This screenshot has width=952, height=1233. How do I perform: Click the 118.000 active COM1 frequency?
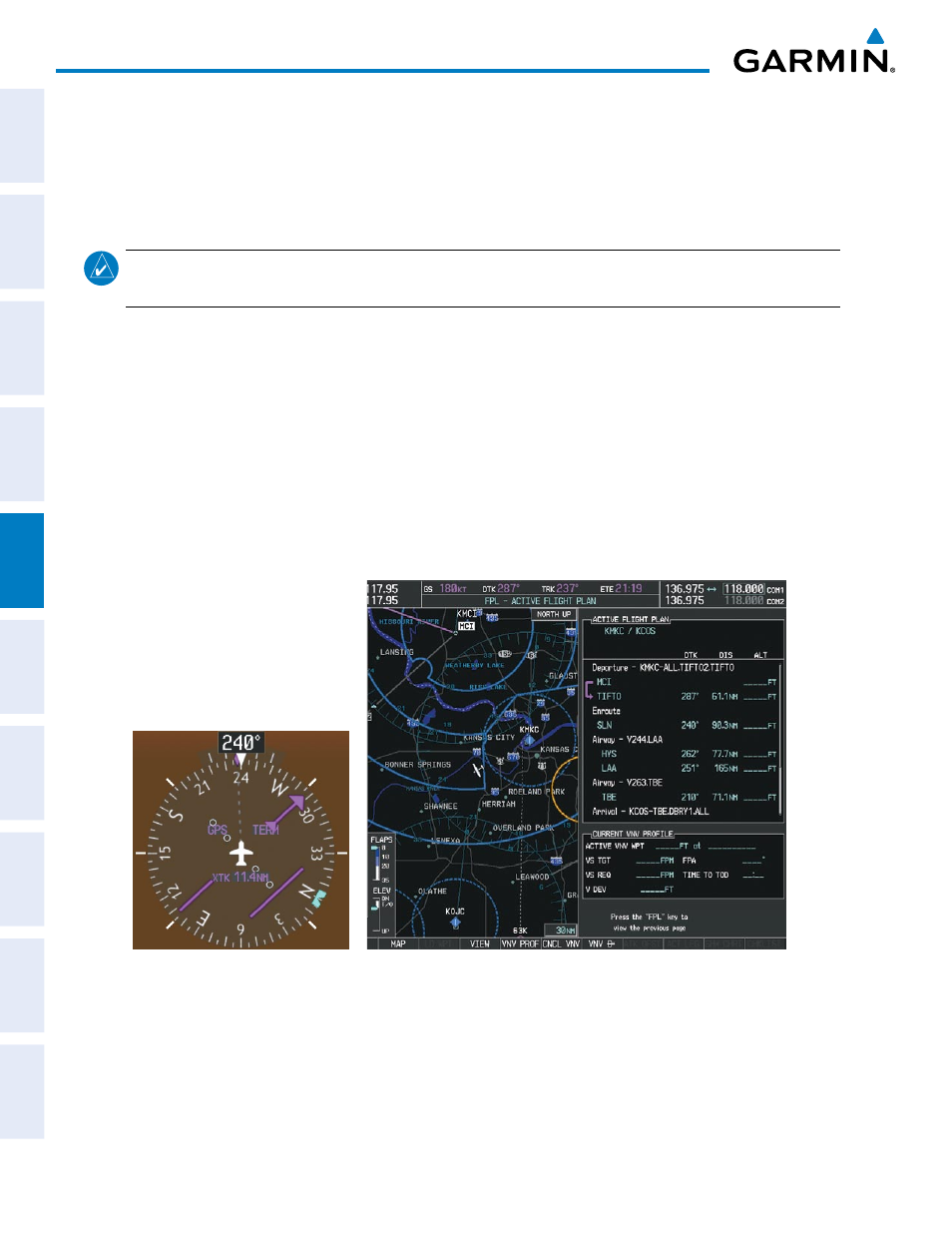click(x=744, y=589)
